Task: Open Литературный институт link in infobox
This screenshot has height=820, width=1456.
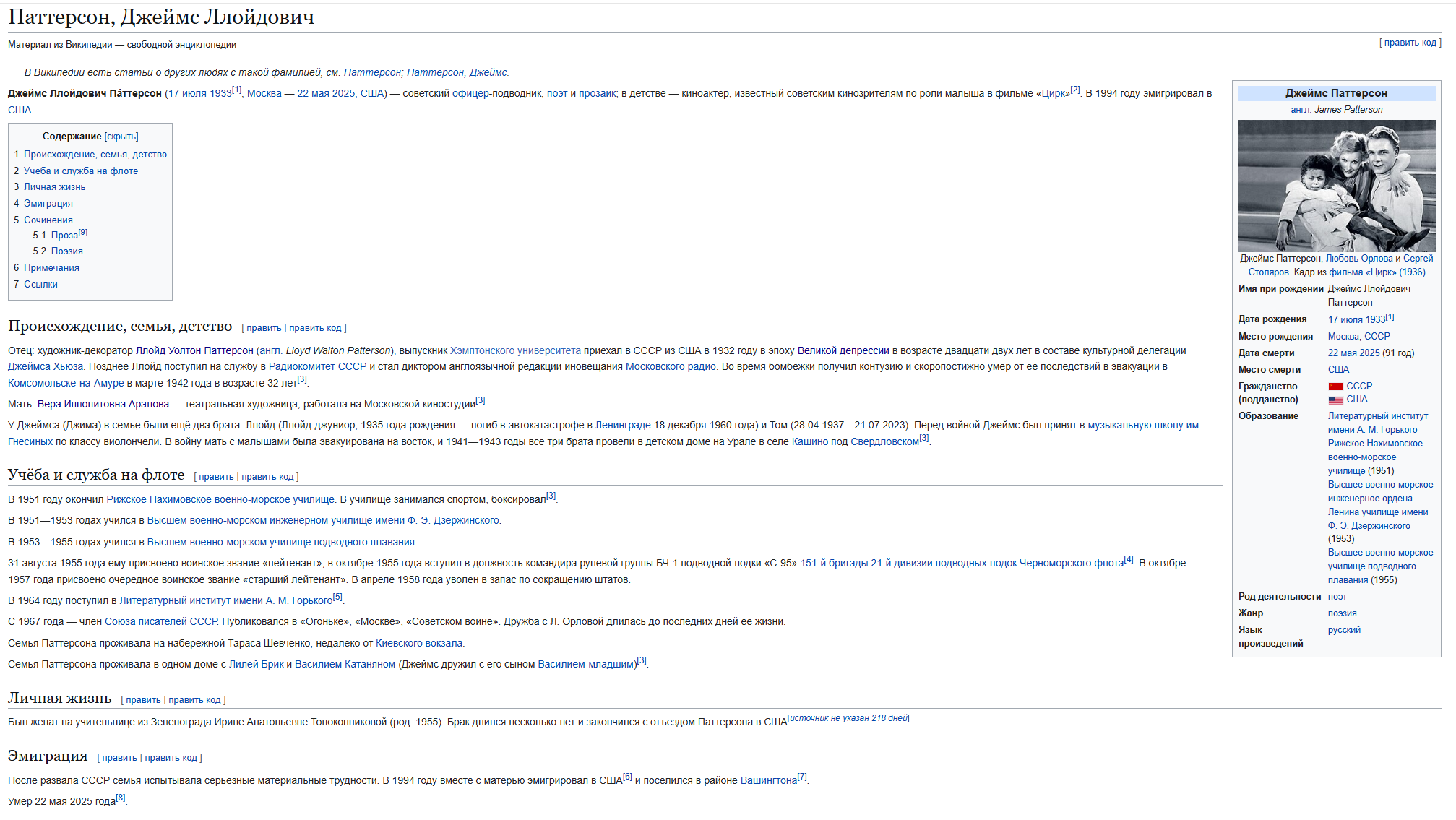Action: pyautogui.click(x=1377, y=416)
